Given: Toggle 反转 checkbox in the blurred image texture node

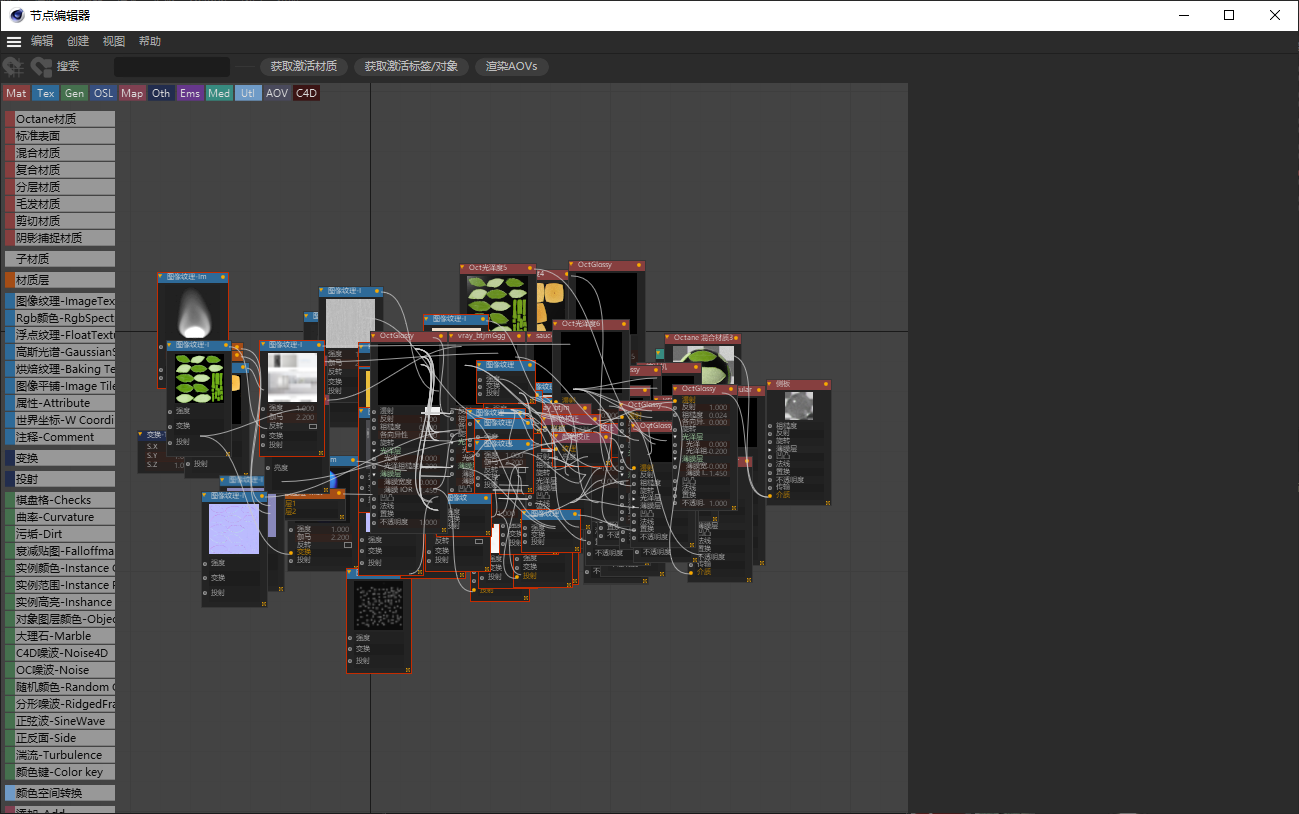Looking at the screenshot, I should tap(313, 426).
